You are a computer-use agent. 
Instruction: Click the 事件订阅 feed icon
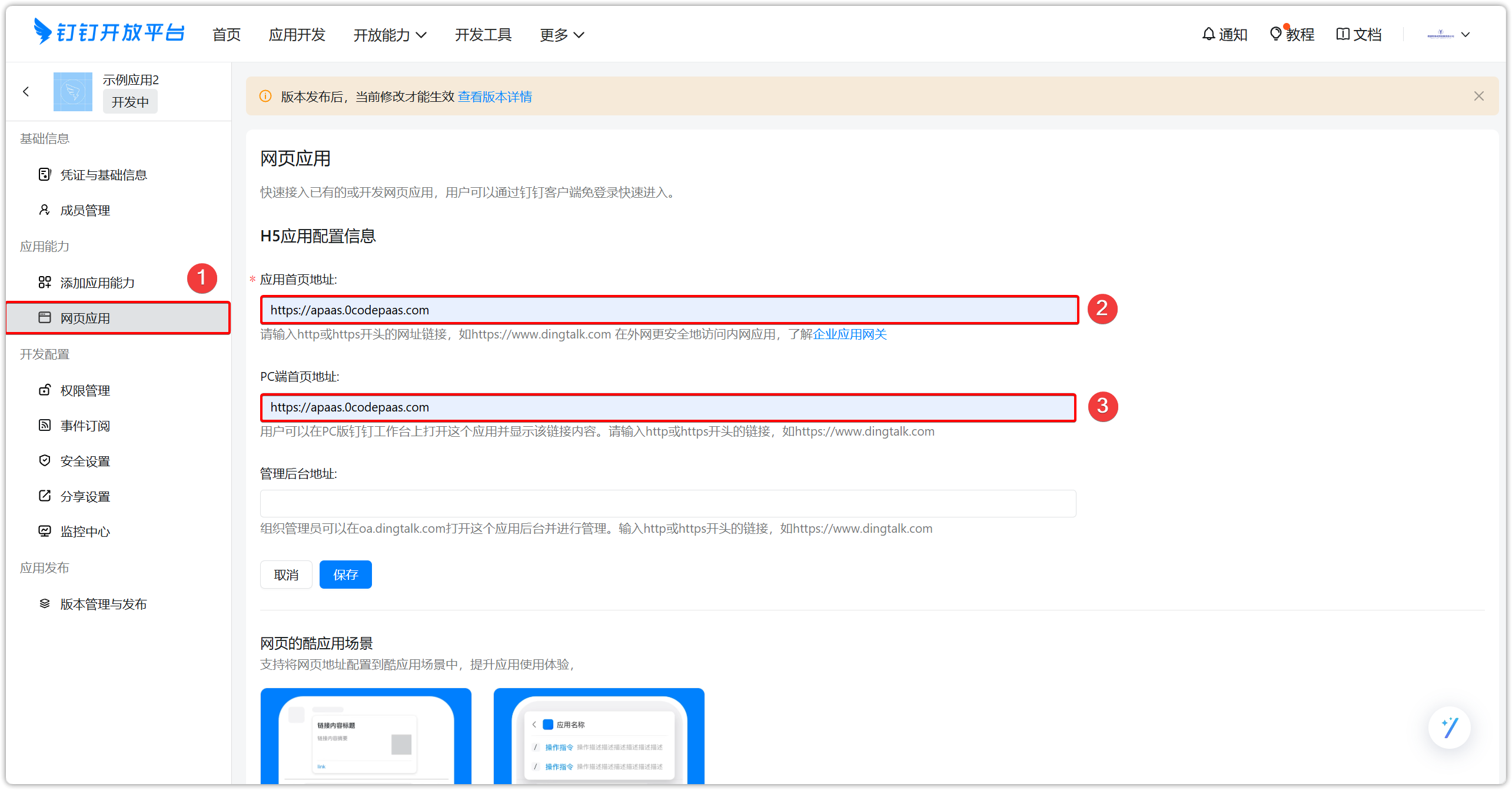(x=45, y=426)
